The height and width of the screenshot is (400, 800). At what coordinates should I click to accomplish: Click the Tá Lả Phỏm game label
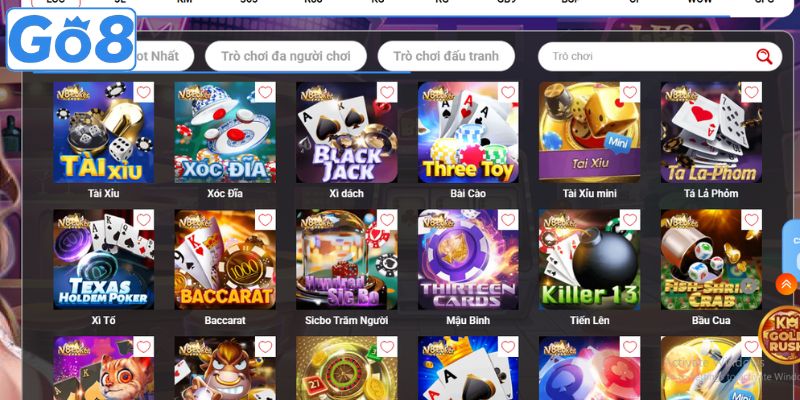(x=711, y=193)
